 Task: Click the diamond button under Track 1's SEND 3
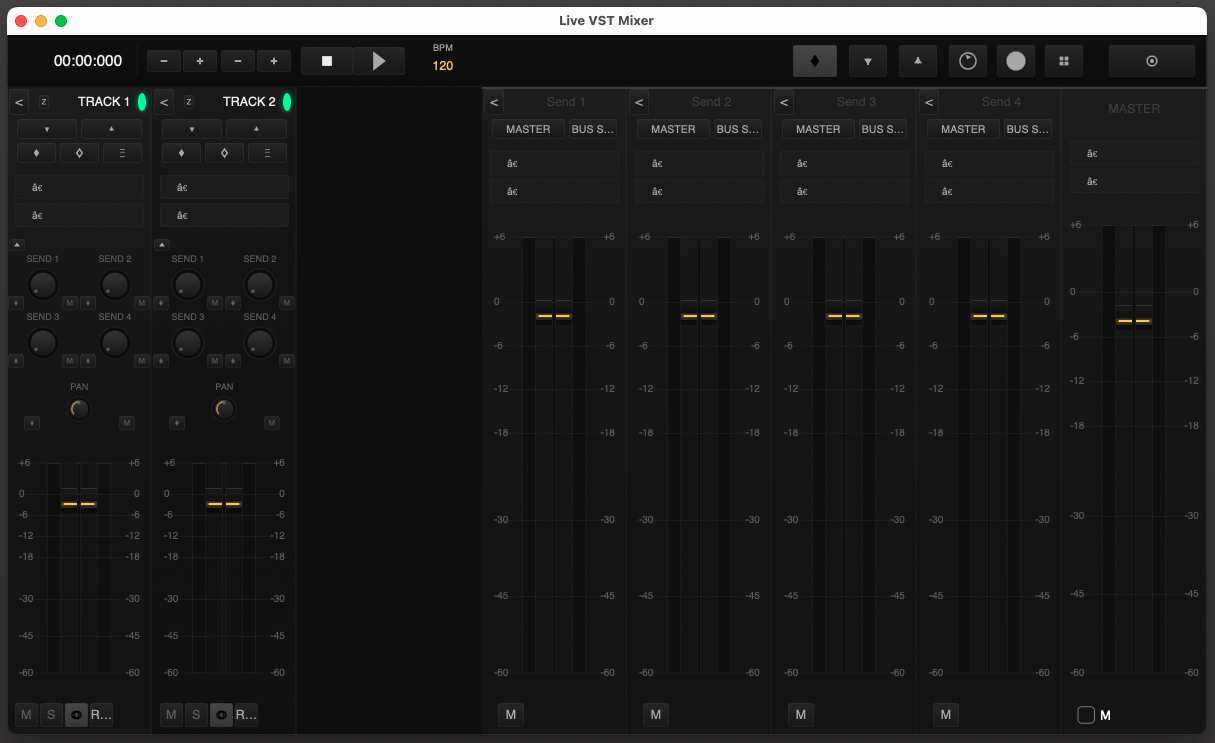pos(15,361)
